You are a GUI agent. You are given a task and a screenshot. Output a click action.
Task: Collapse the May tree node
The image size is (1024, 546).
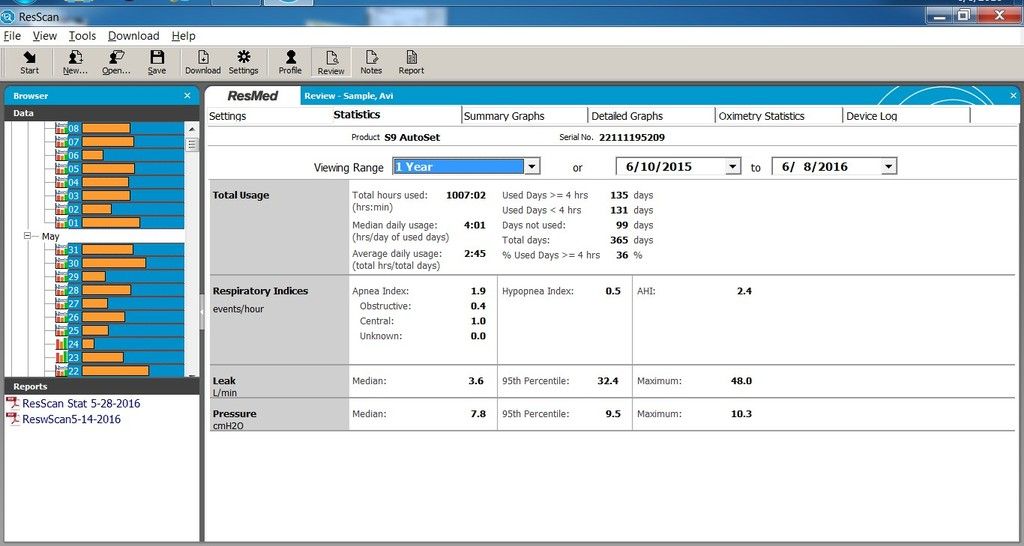point(27,236)
